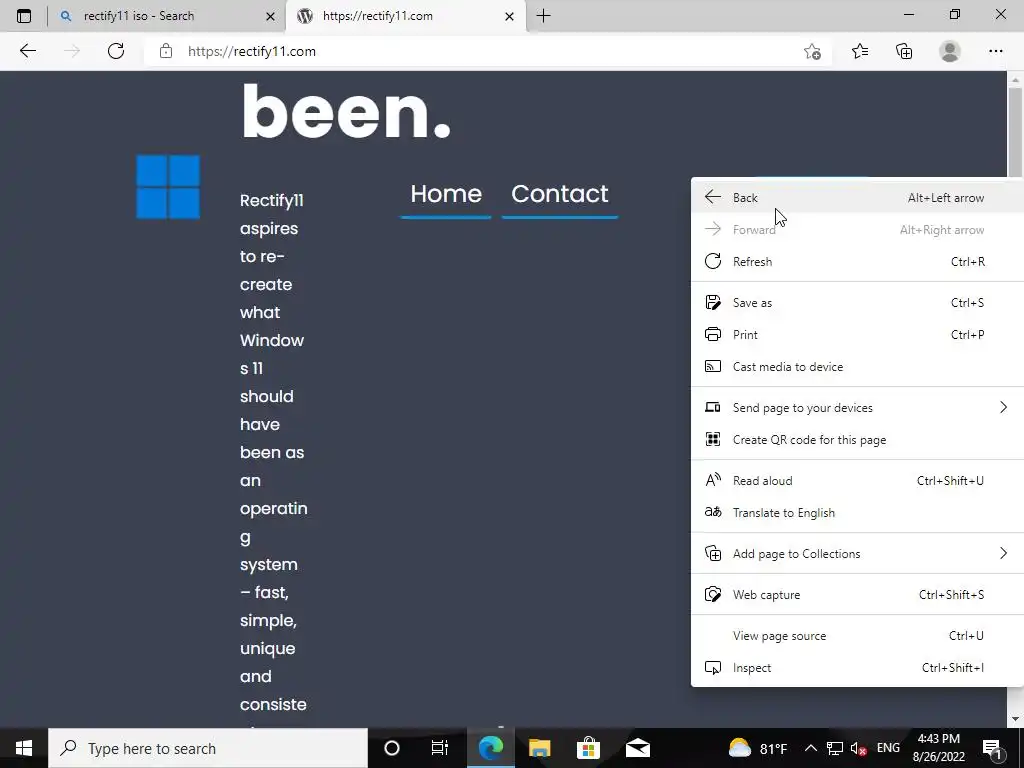The image size is (1024, 768).
Task: View site information lock icon
Action: [x=166, y=51]
